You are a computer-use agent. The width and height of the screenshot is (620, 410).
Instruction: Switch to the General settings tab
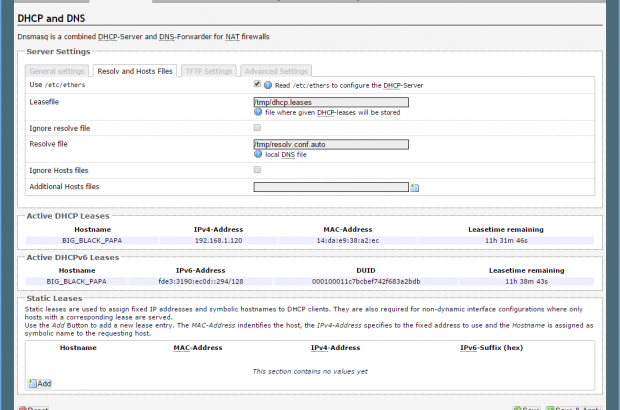56,71
